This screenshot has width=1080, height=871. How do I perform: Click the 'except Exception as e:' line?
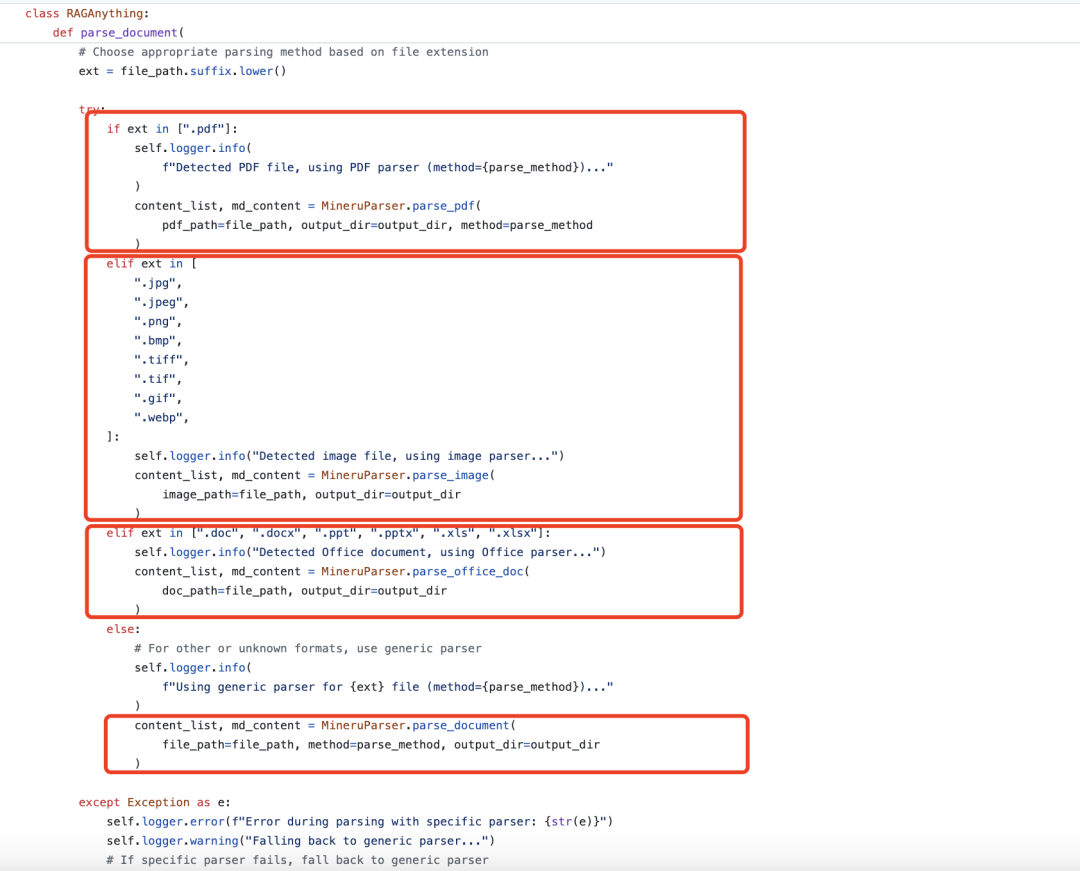click(155, 803)
